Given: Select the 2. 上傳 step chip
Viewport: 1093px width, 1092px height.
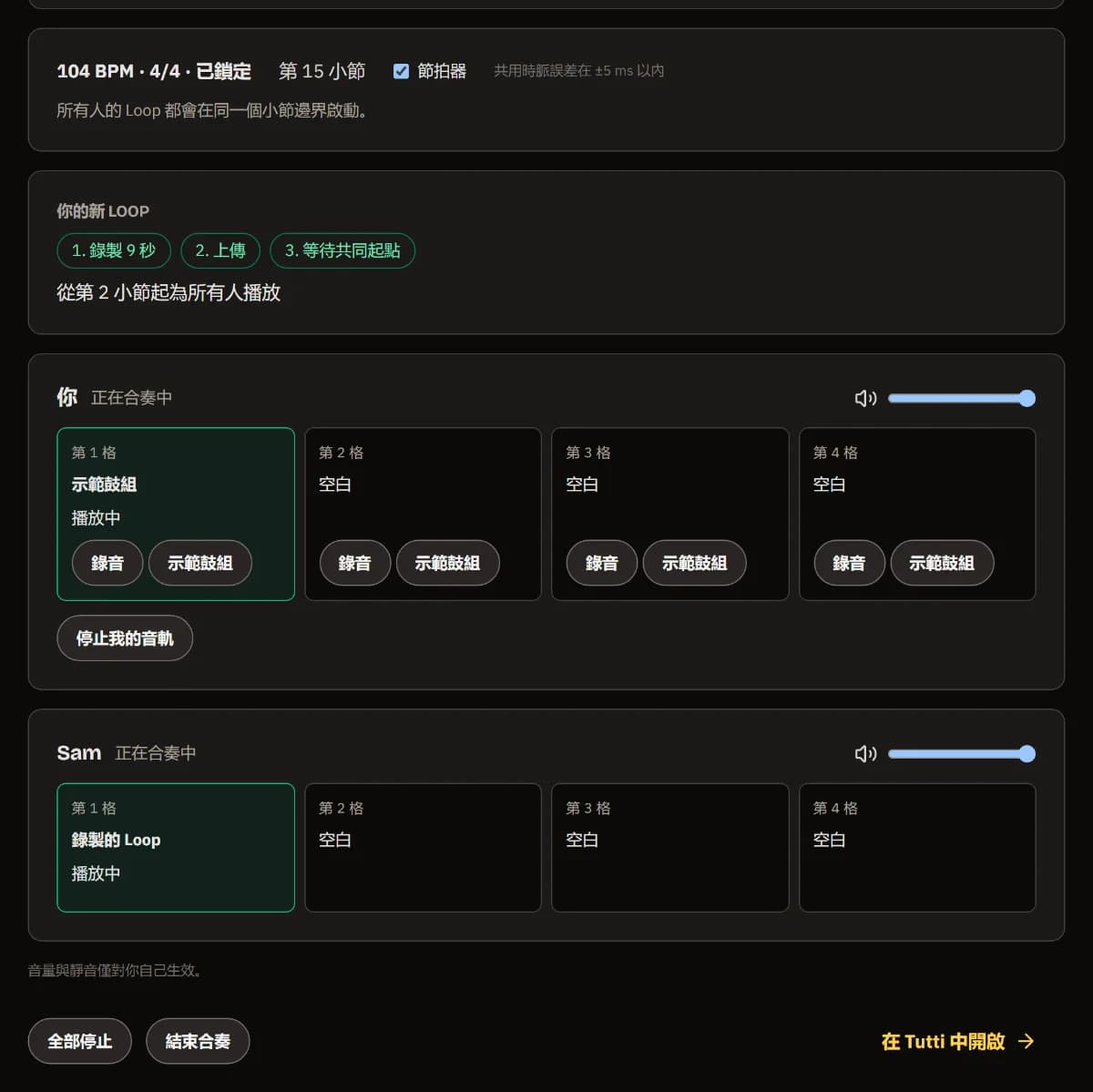Looking at the screenshot, I should pos(220,250).
